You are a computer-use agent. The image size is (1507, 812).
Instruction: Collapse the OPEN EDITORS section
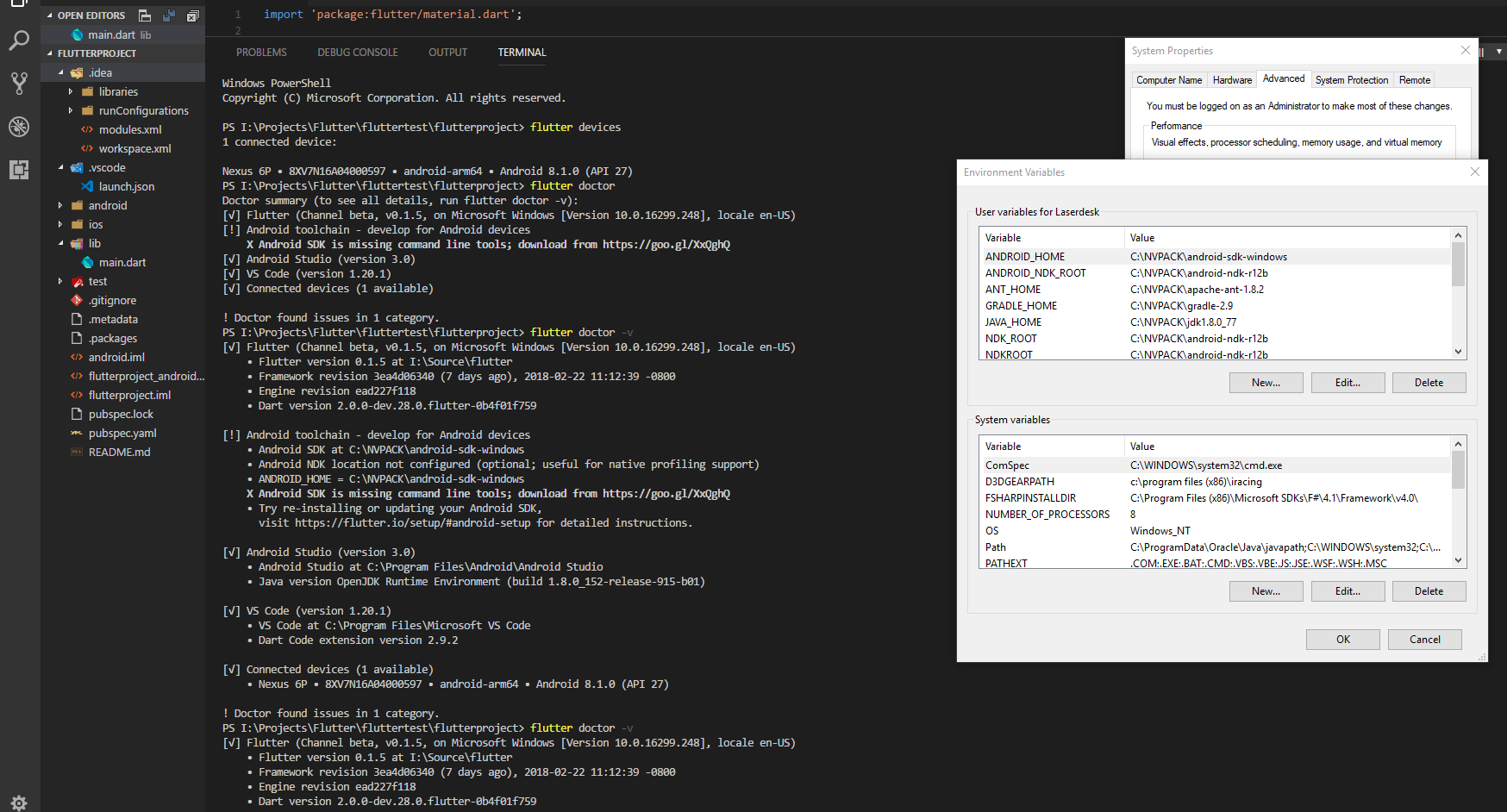[x=49, y=16]
